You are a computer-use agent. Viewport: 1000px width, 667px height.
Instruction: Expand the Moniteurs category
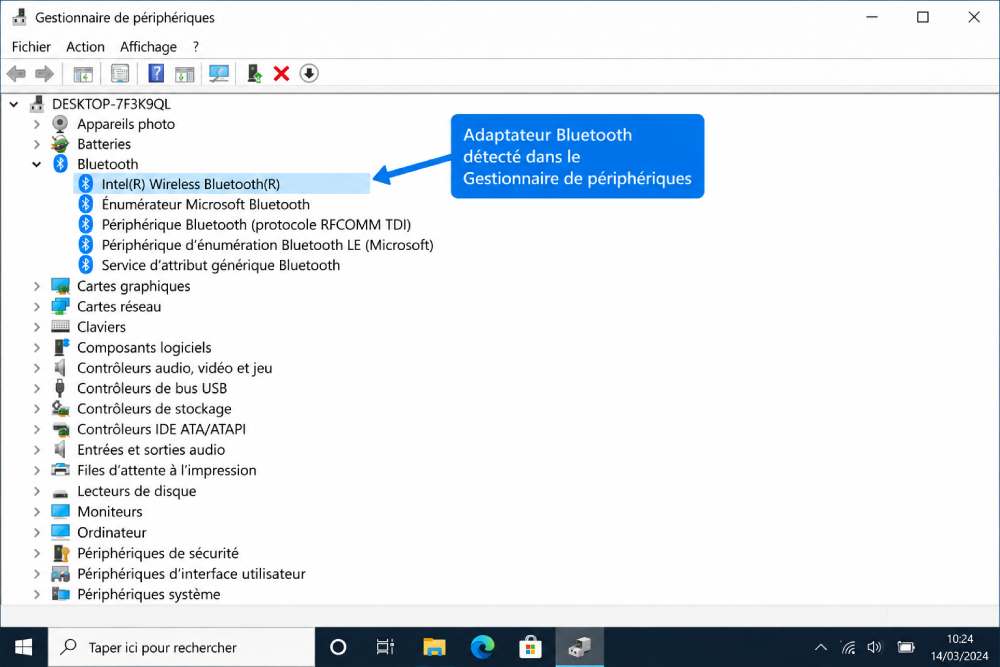[x=37, y=511]
